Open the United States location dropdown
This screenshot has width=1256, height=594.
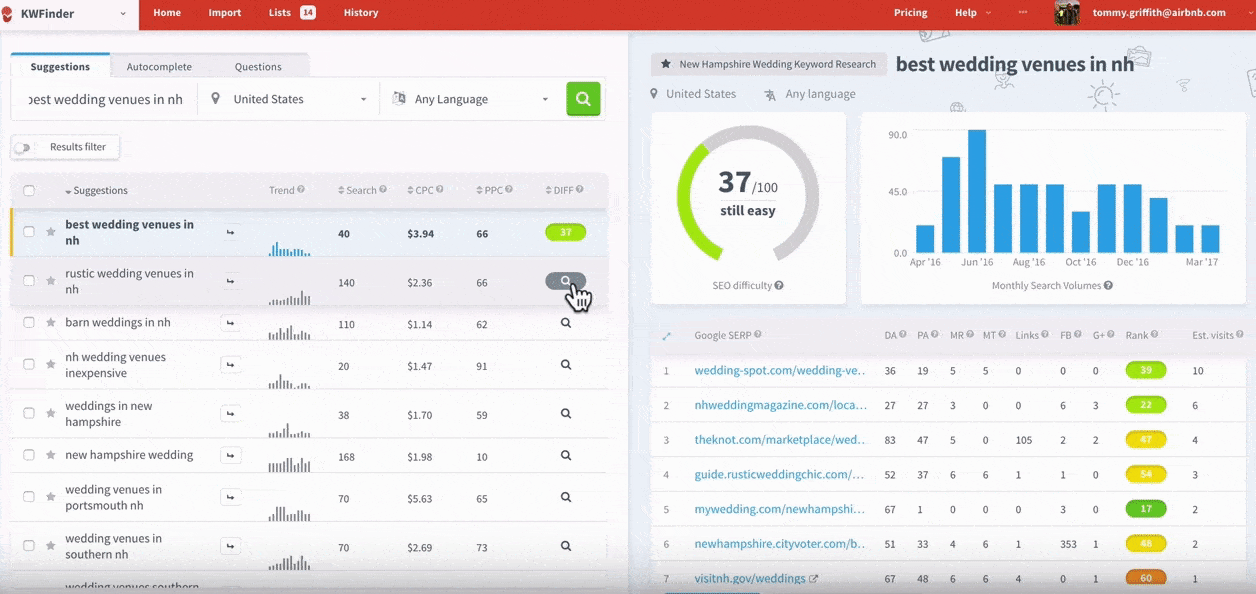coord(290,99)
